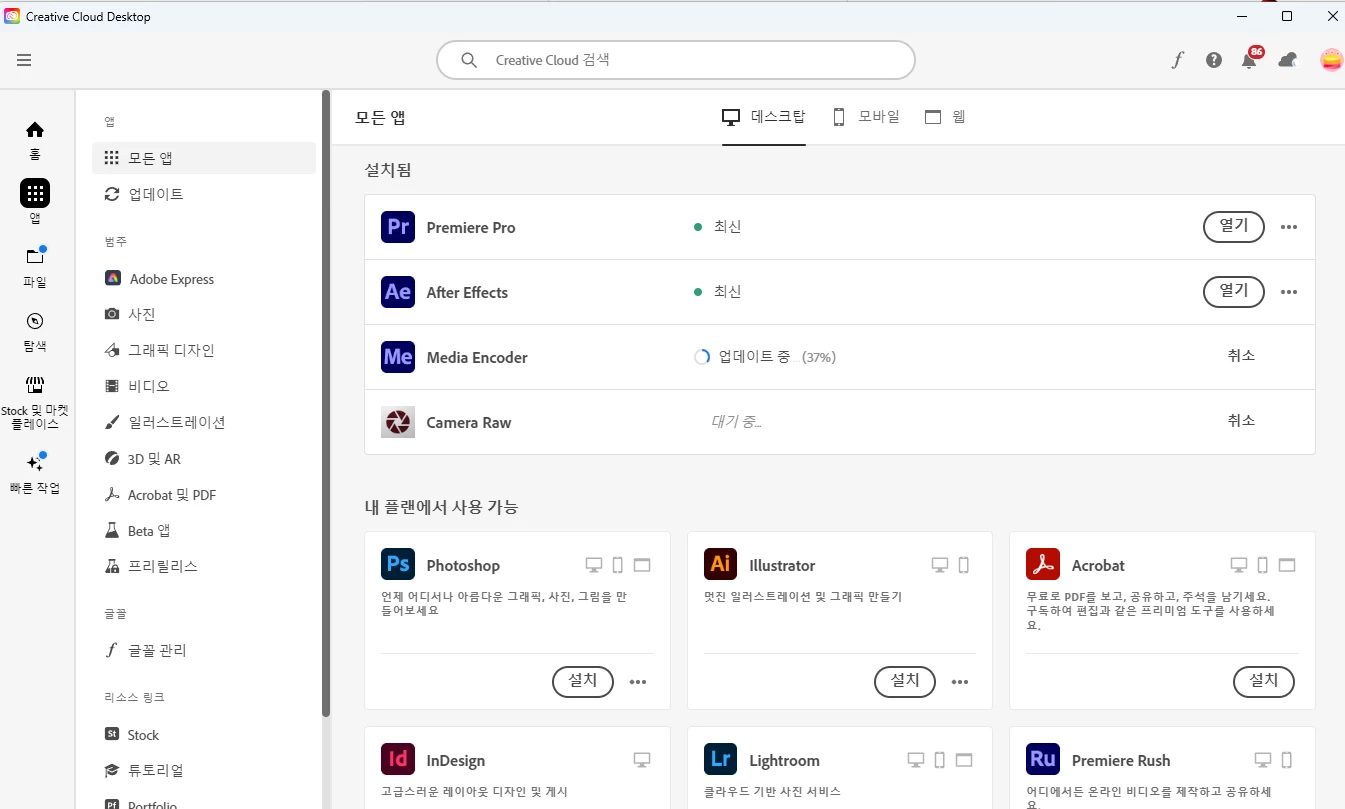Click the Premiere Pro app icon
Screen dimensions: 1345x809
[398, 227]
